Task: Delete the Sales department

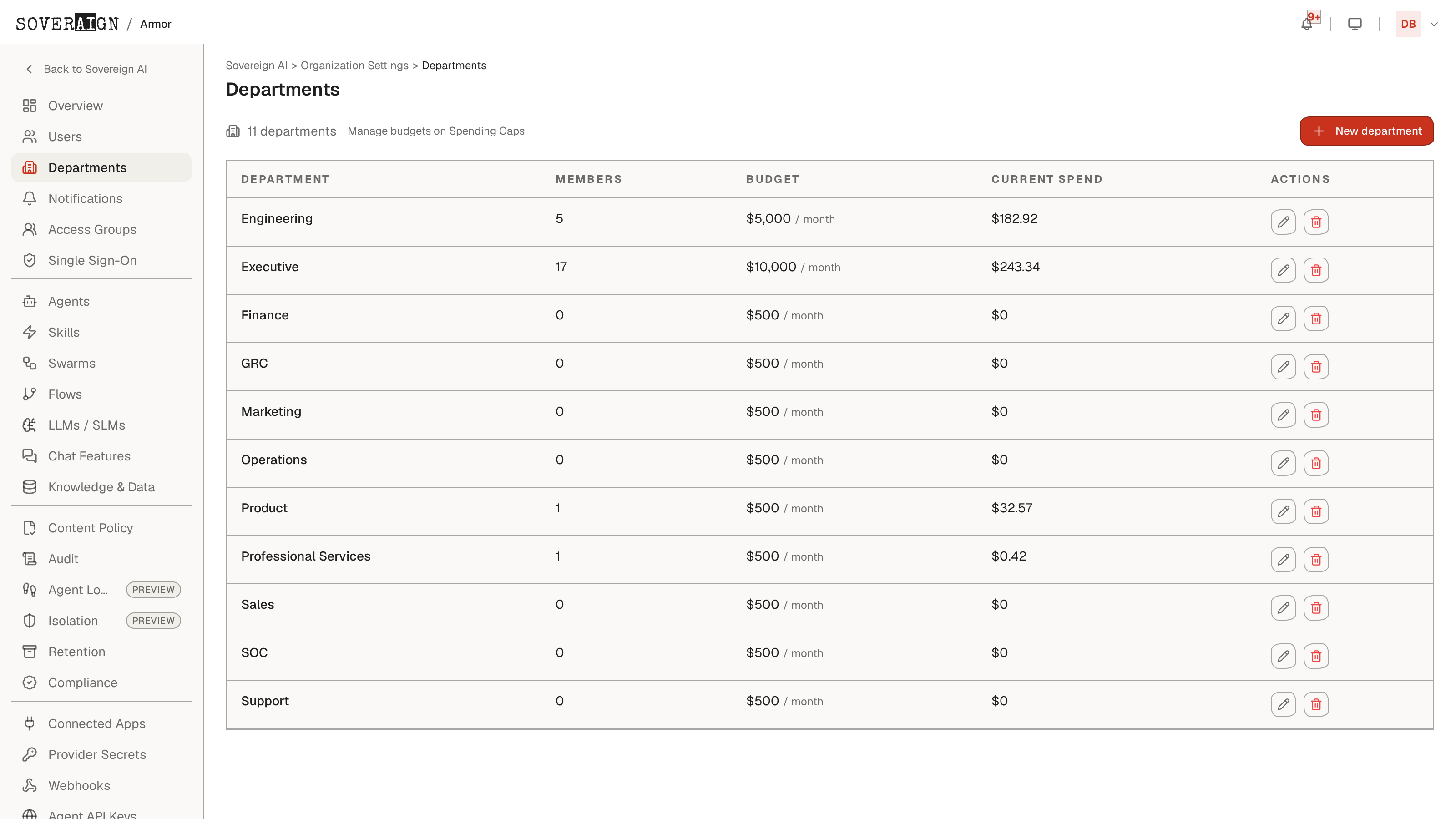Action: point(1316,607)
